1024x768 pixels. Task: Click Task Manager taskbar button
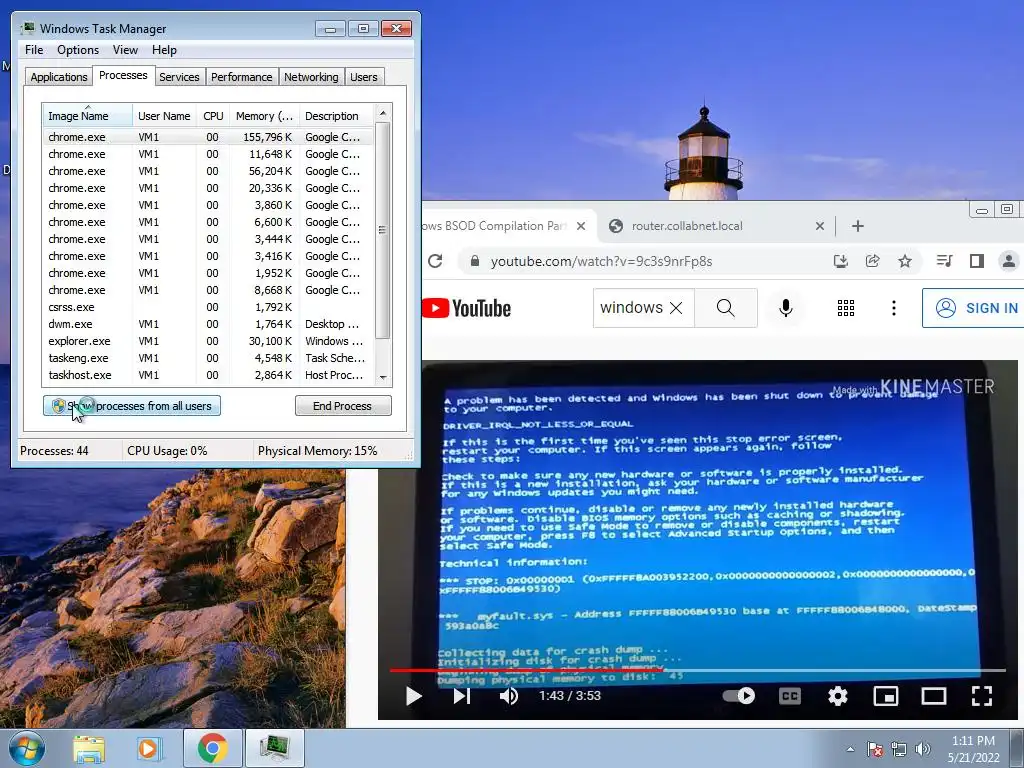274,748
